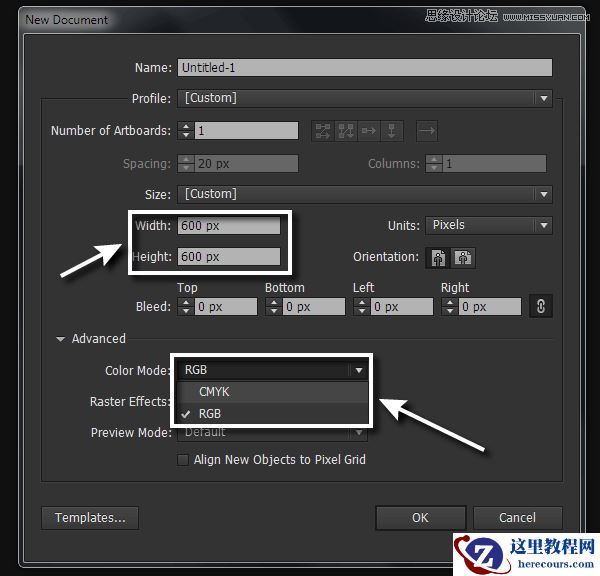This screenshot has width=600, height=576.
Task: Click the Columns field
Action: point(494,164)
